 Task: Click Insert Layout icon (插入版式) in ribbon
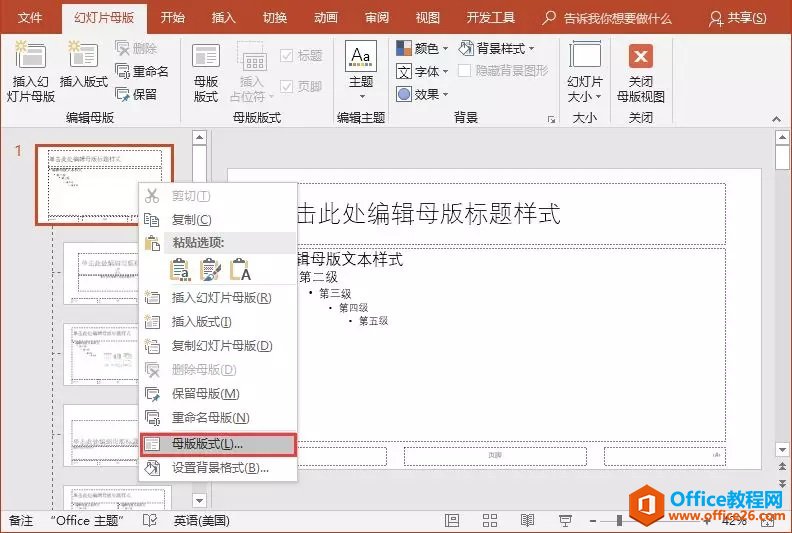pyautogui.click(x=83, y=64)
